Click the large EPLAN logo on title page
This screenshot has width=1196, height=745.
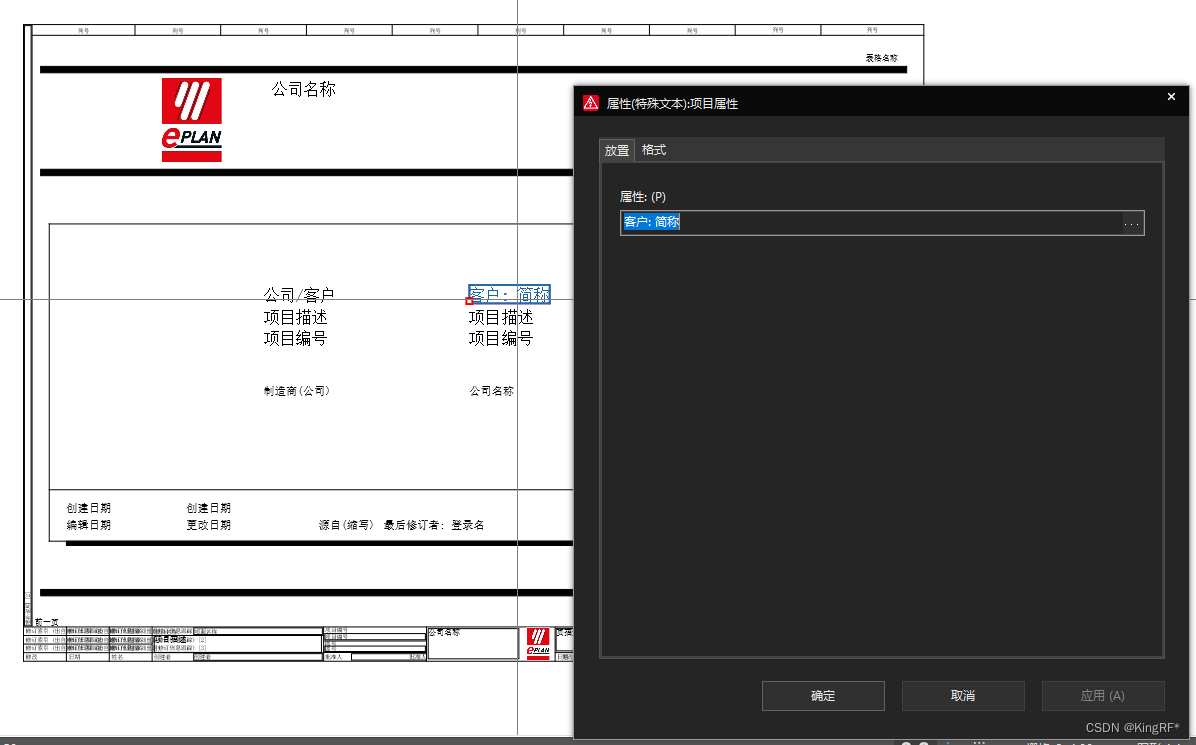(191, 120)
